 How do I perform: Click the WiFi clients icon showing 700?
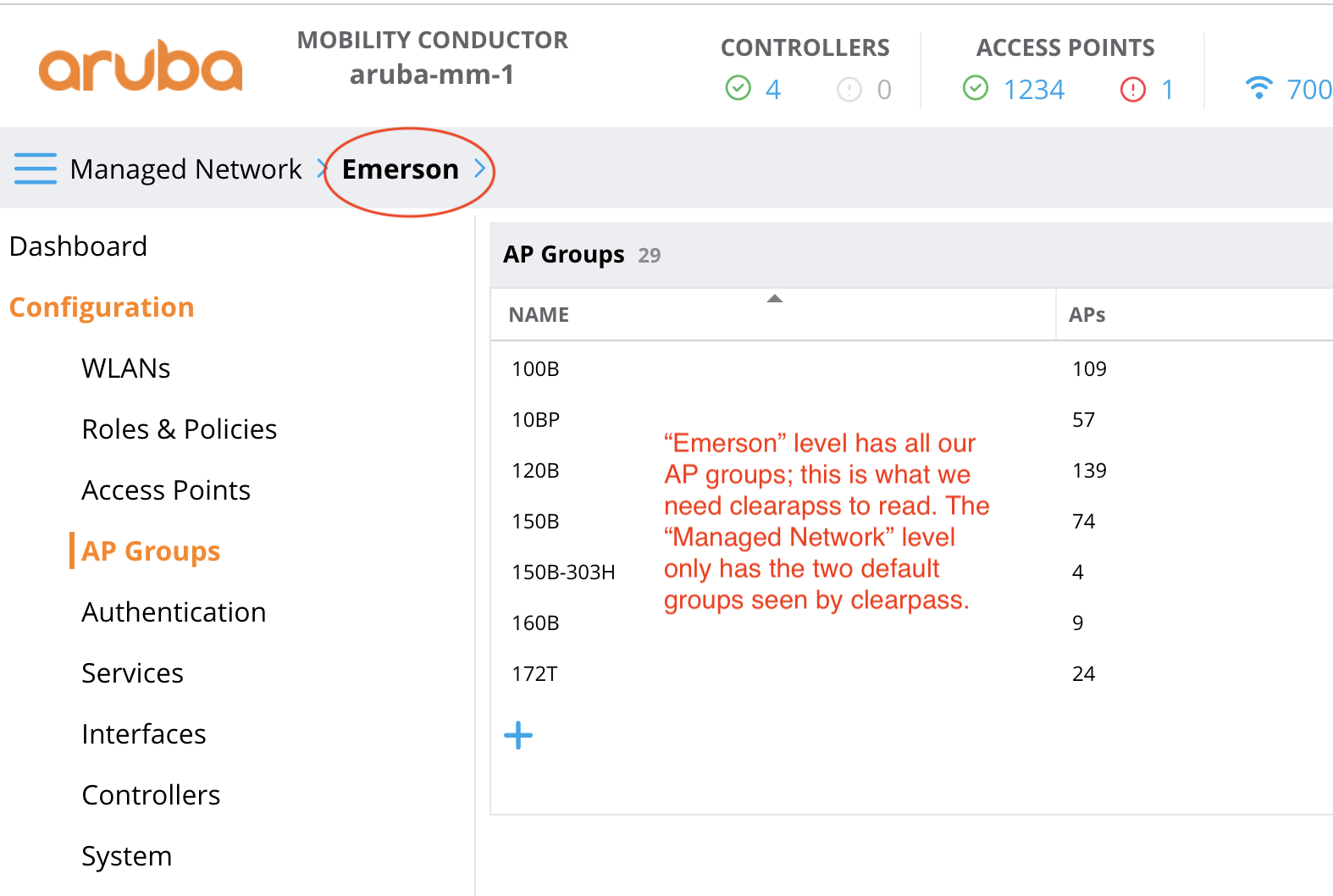[x=1259, y=86]
